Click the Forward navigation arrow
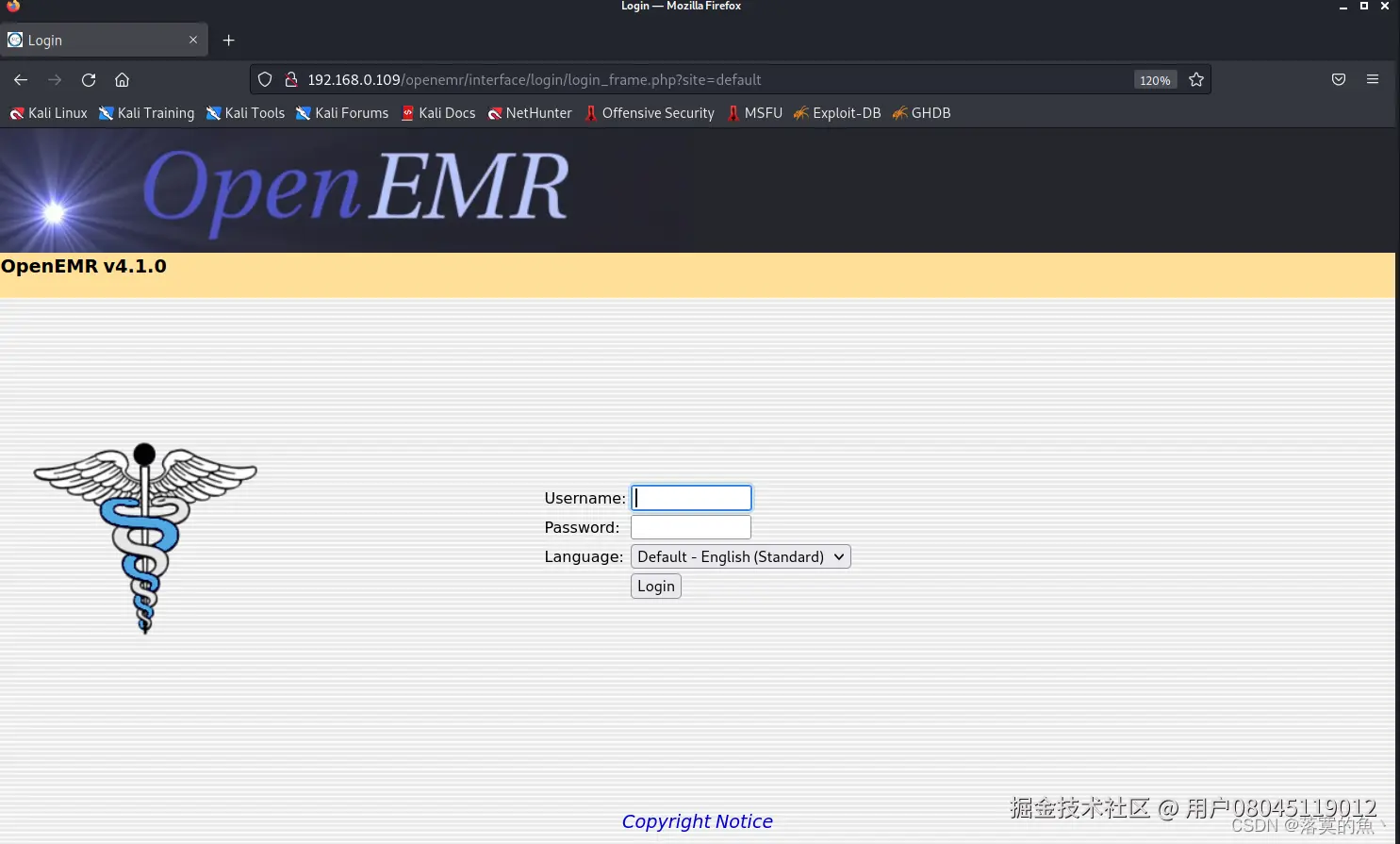1400x844 pixels. [54, 79]
